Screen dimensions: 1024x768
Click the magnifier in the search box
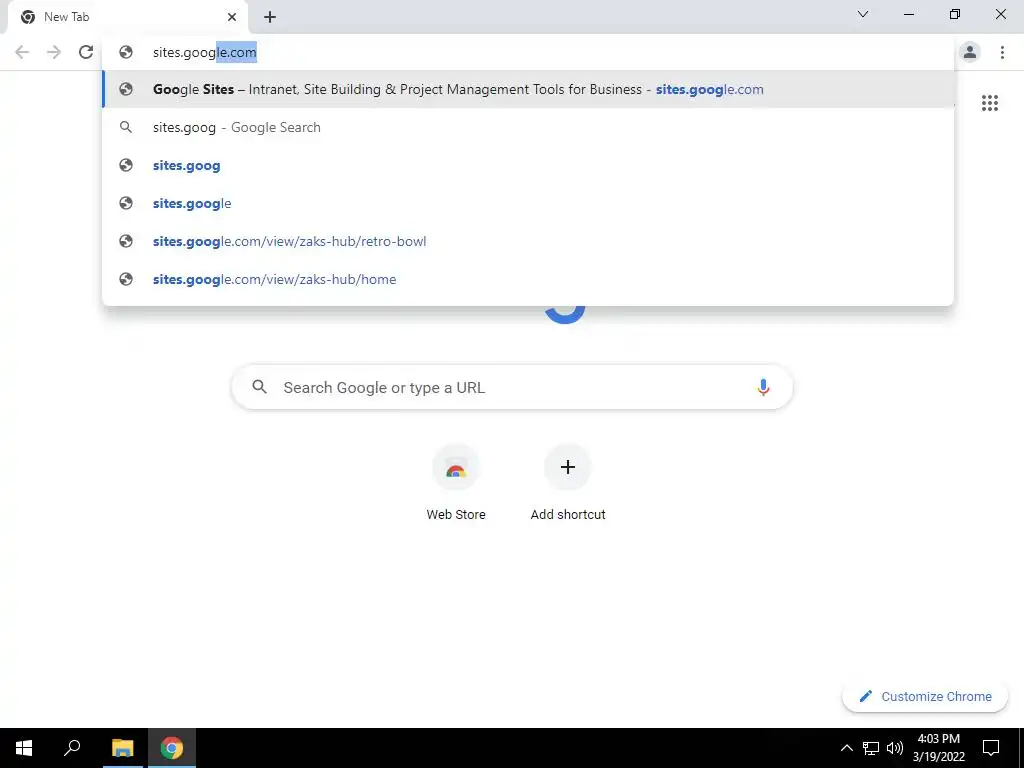(x=259, y=387)
